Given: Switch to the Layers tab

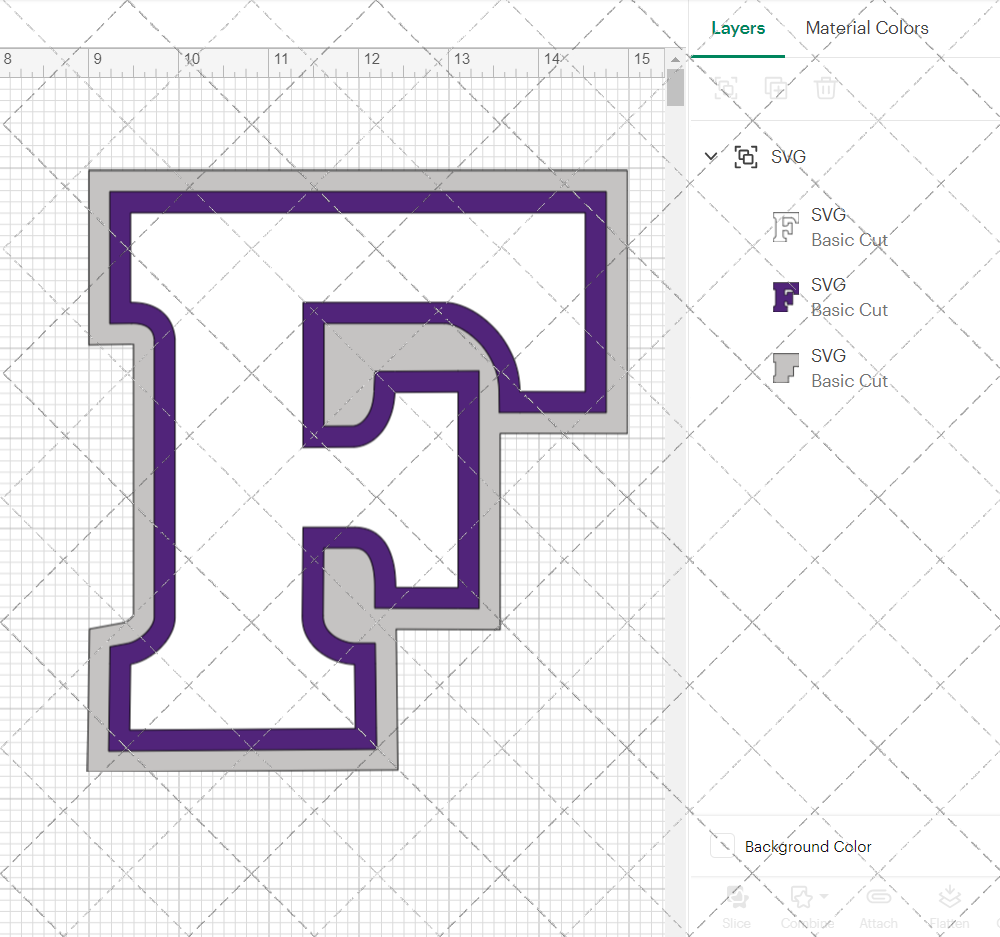Looking at the screenshot, I should click(738, 28).
